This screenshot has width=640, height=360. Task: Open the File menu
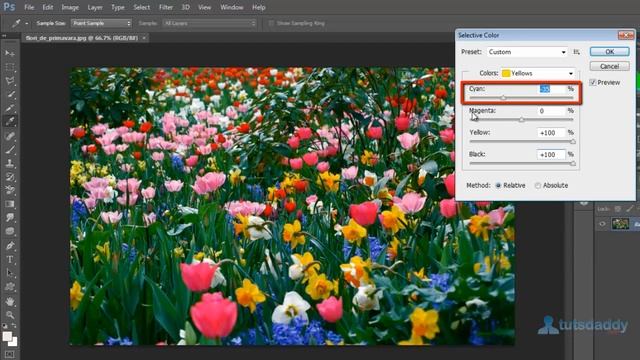pos(29,7)
